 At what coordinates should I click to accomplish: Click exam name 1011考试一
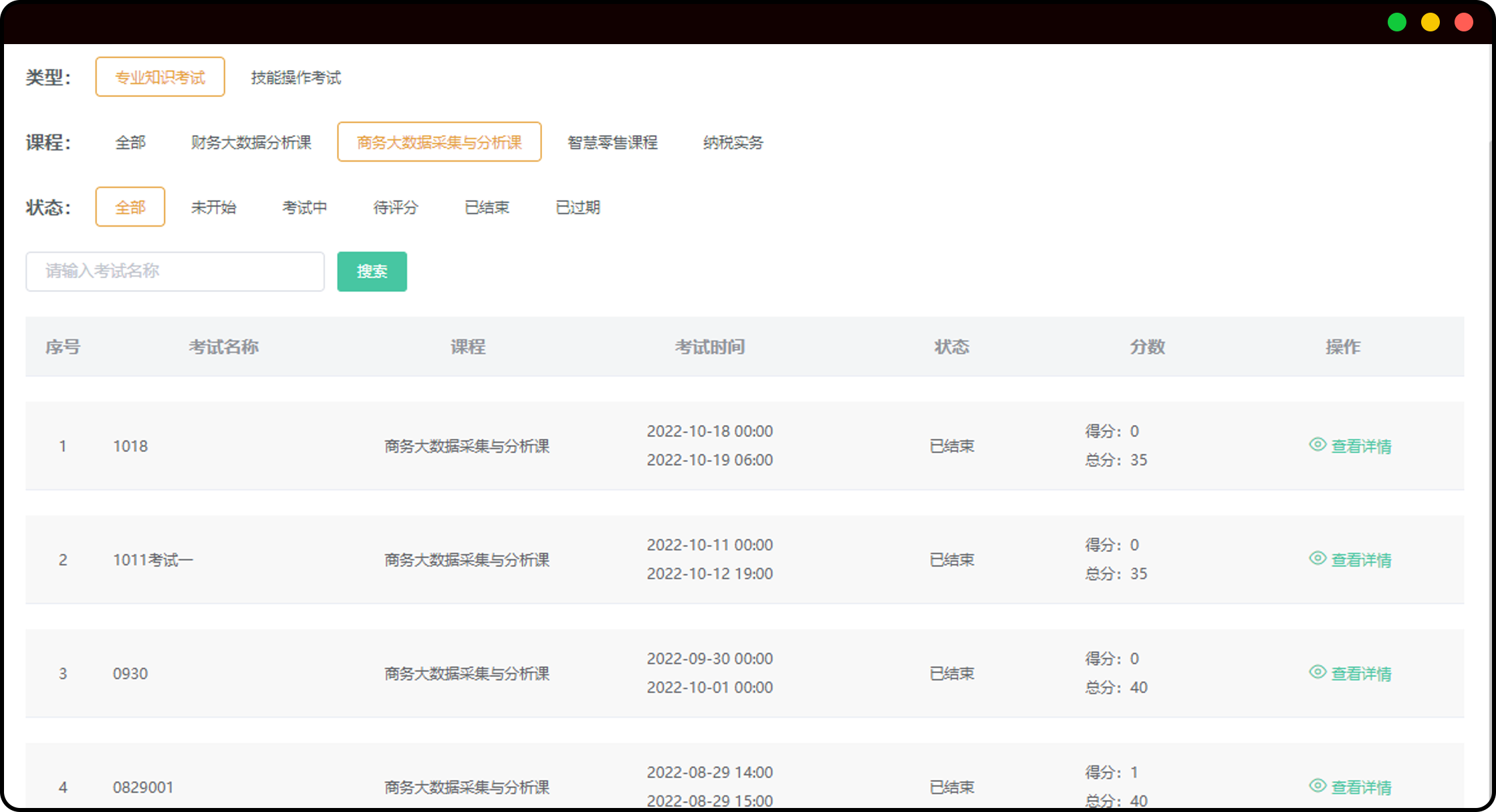(153, 559)
